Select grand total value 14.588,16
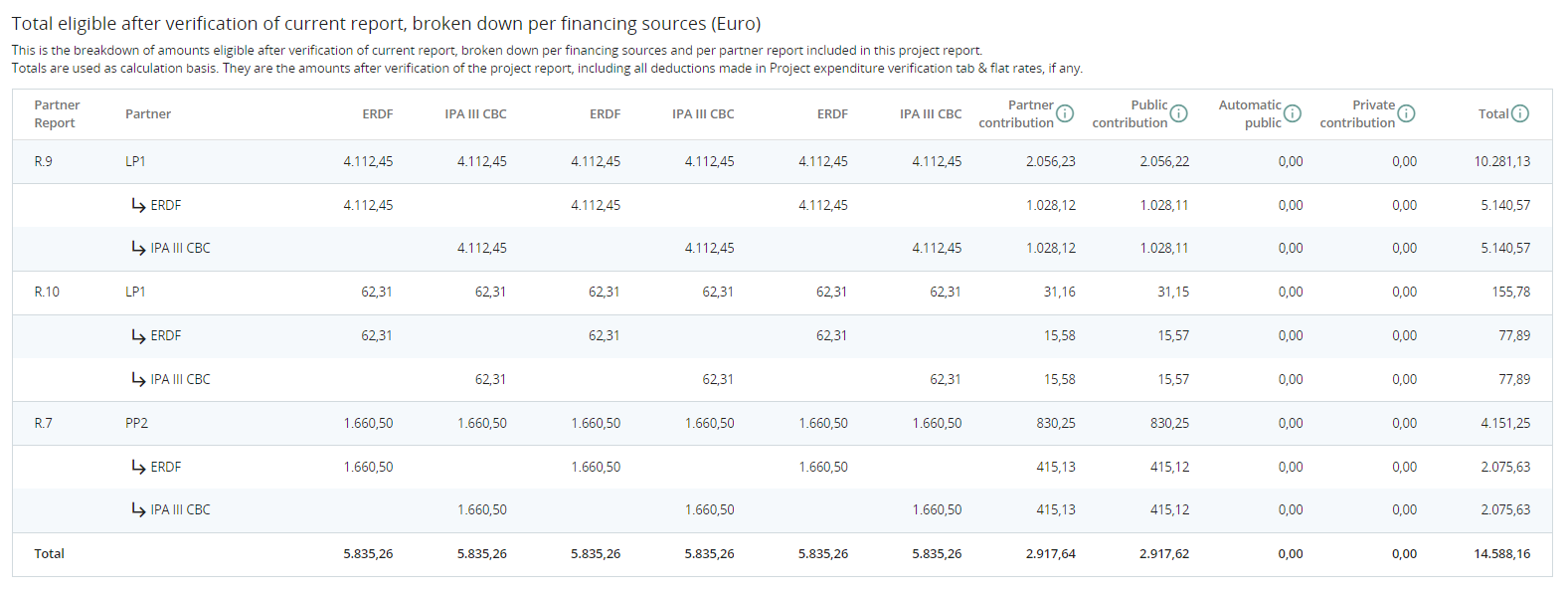Screen dimensions: 1568x594 (x=1501, y=553)
